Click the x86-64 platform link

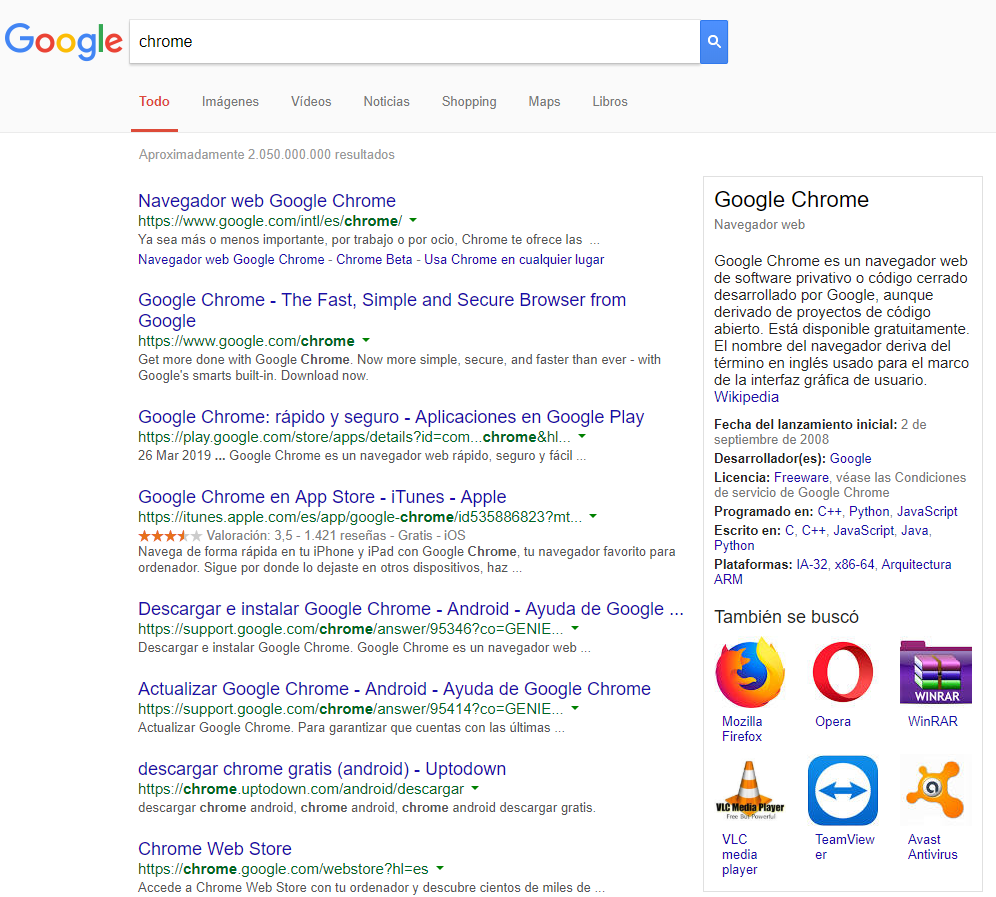[x=854, y=565]
